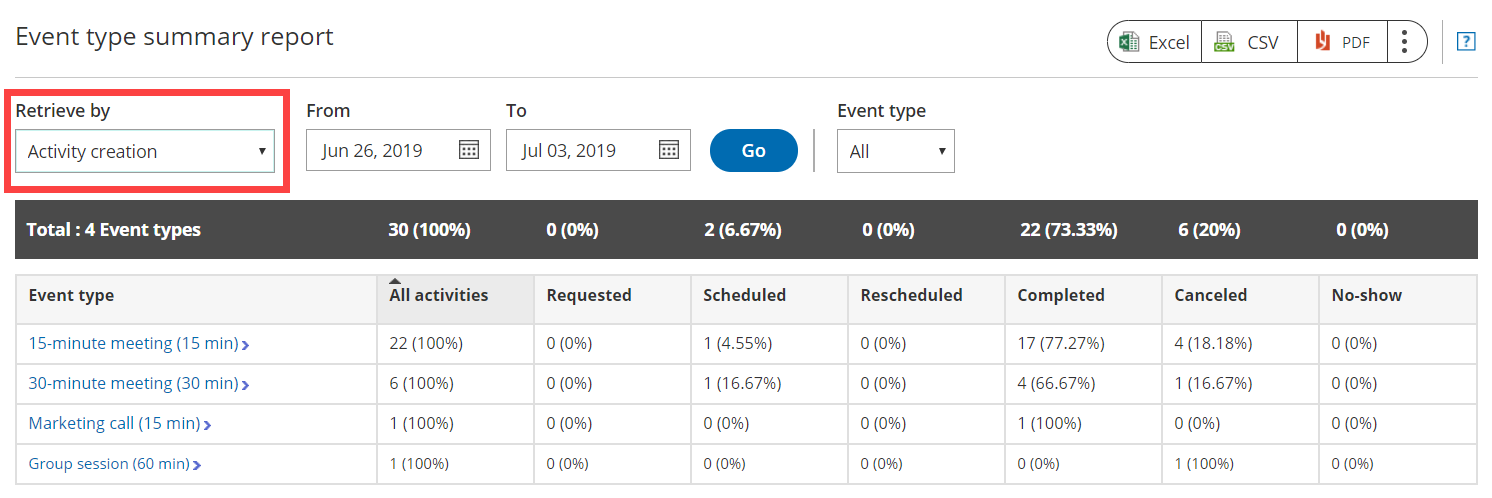
Task: Sort by Canceled column header
Action: 1210,295
